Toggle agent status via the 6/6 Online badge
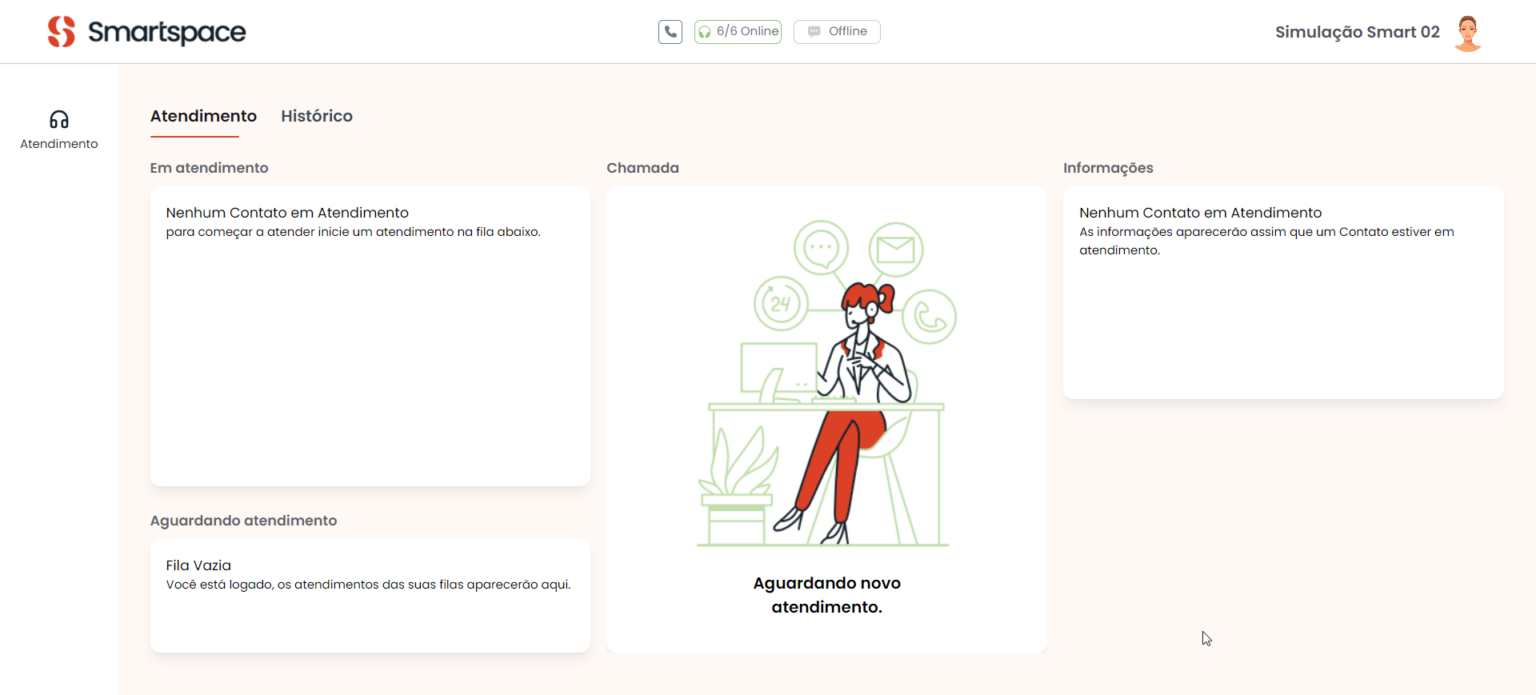Viewport: 1536px width, 695px height. pos(737,31)
